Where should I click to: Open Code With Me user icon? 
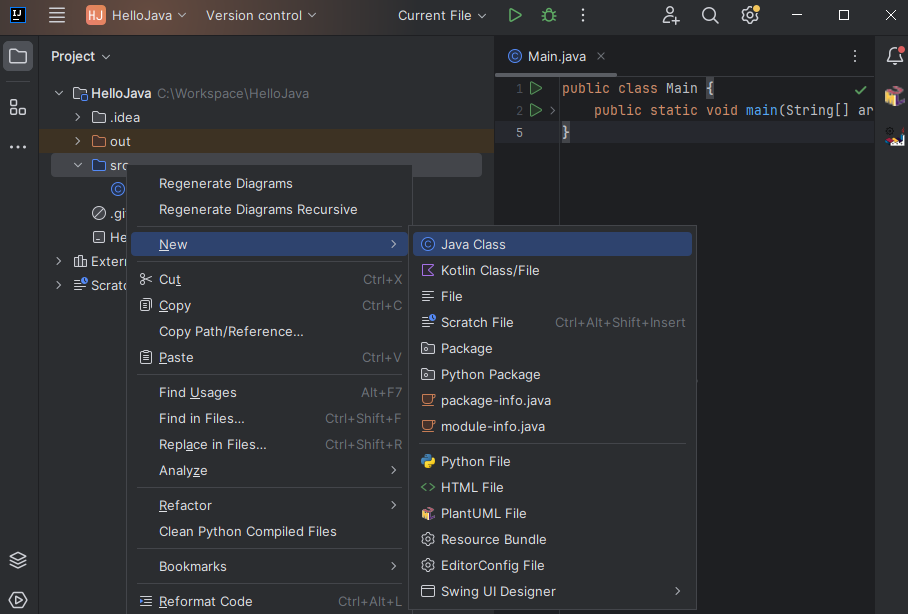click(671, 15)
